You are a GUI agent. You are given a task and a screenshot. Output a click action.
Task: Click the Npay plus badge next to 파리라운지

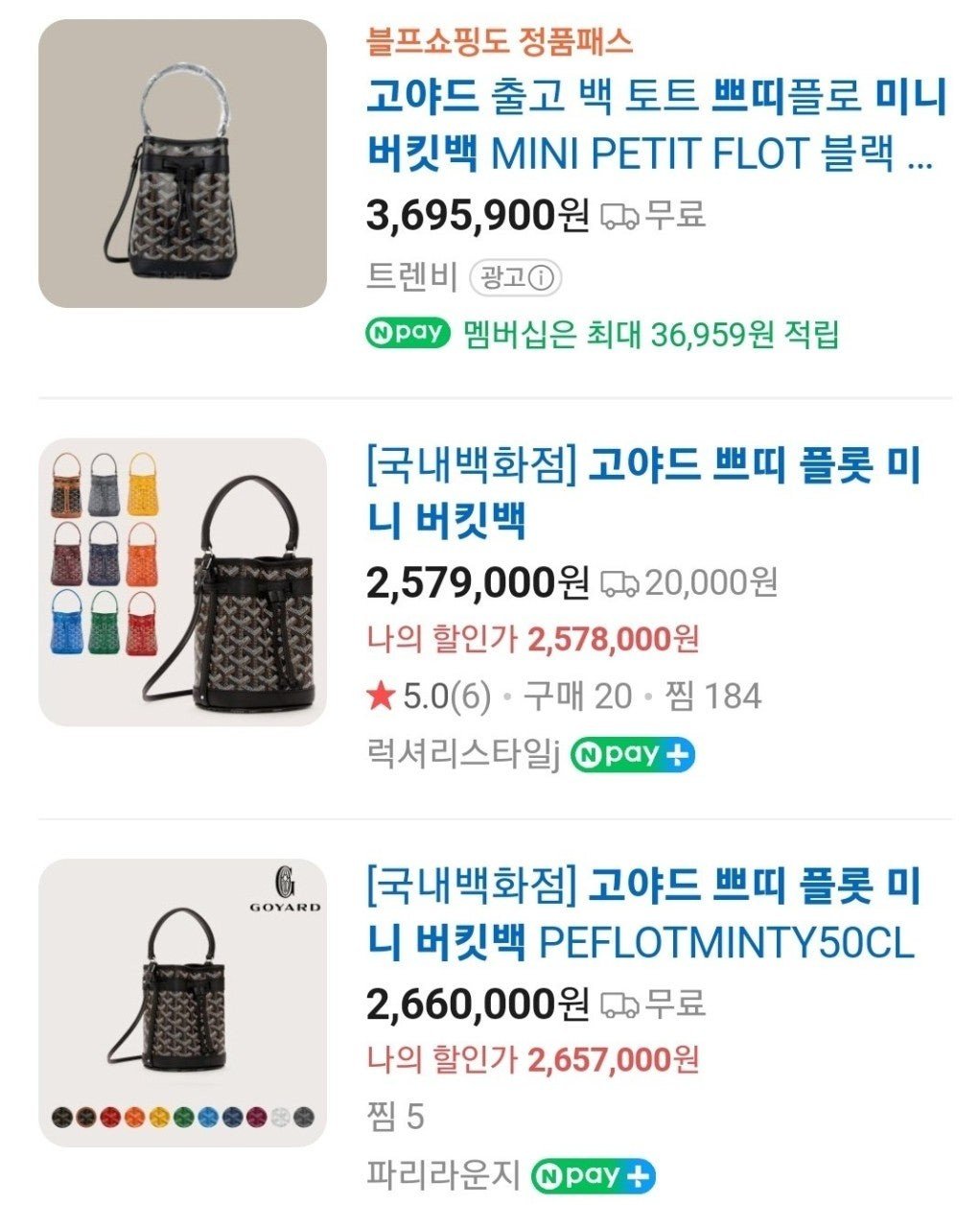(x=594, y=1175)
